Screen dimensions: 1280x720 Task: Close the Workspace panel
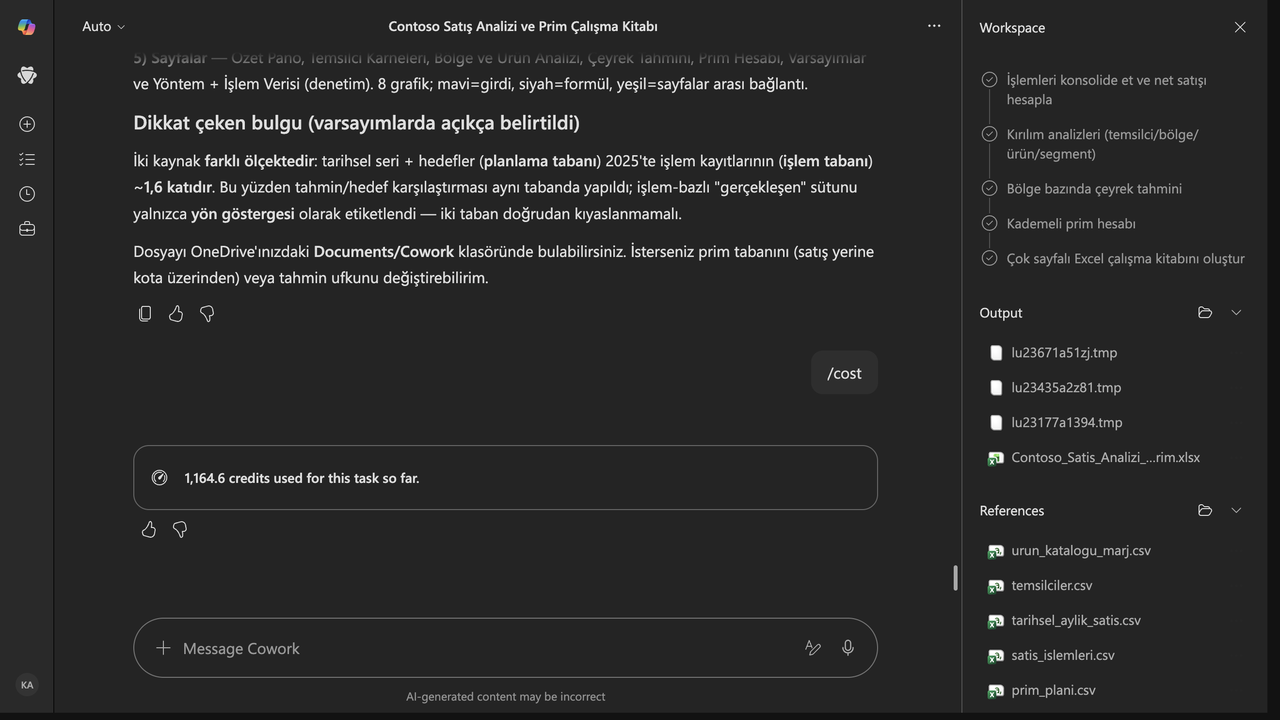[1240, 28]
